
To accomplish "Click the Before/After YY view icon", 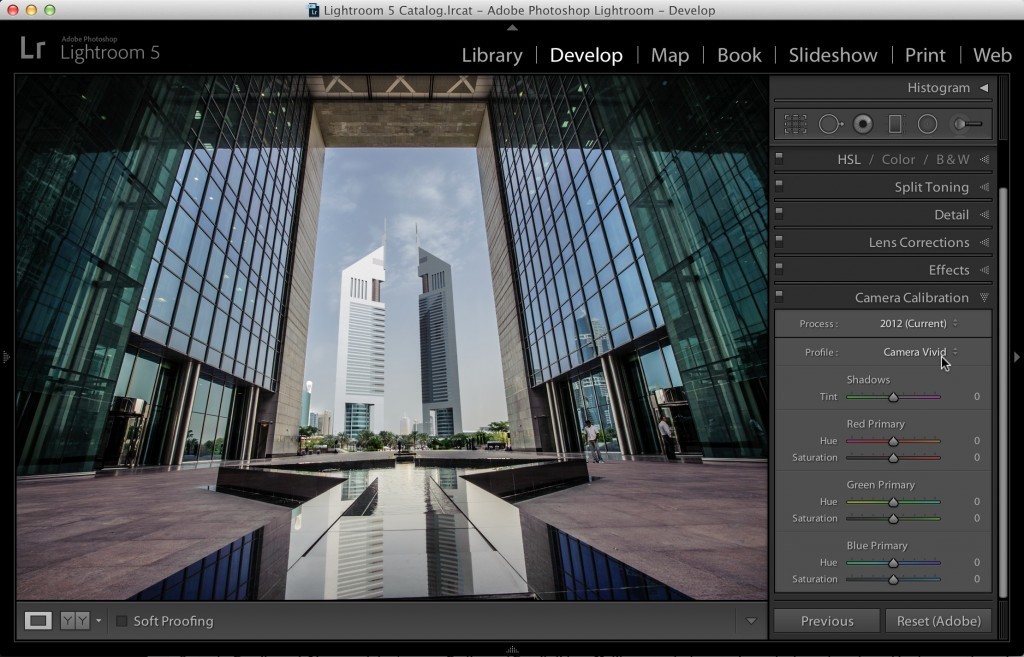I will pos(74,620).
